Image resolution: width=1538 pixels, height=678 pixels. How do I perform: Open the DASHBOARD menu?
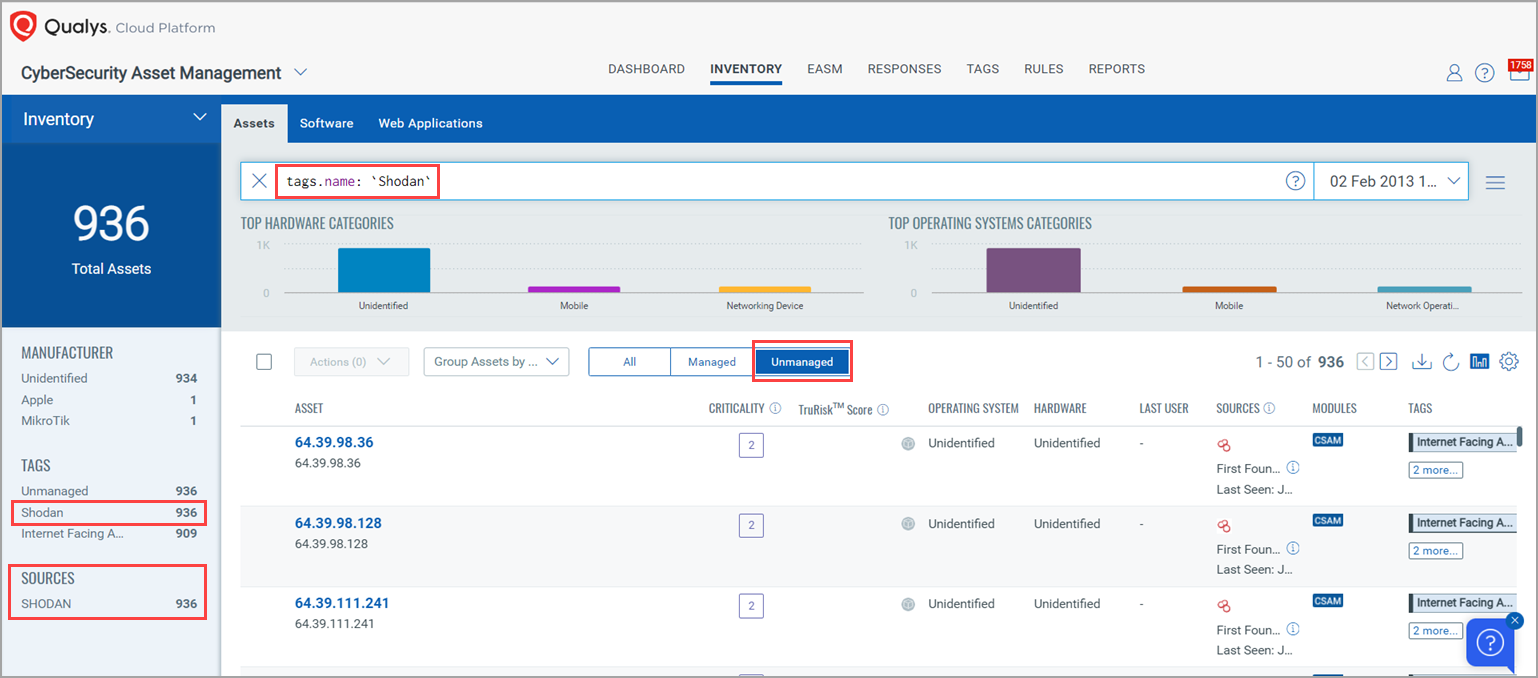[646, 69]
